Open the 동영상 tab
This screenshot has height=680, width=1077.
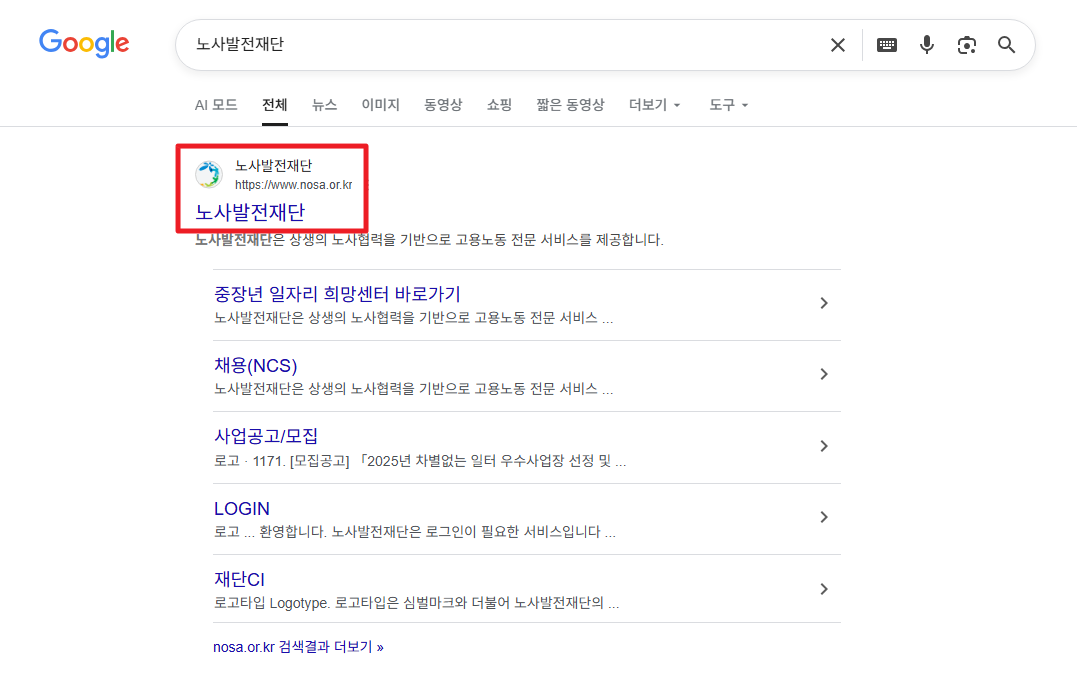443,104
